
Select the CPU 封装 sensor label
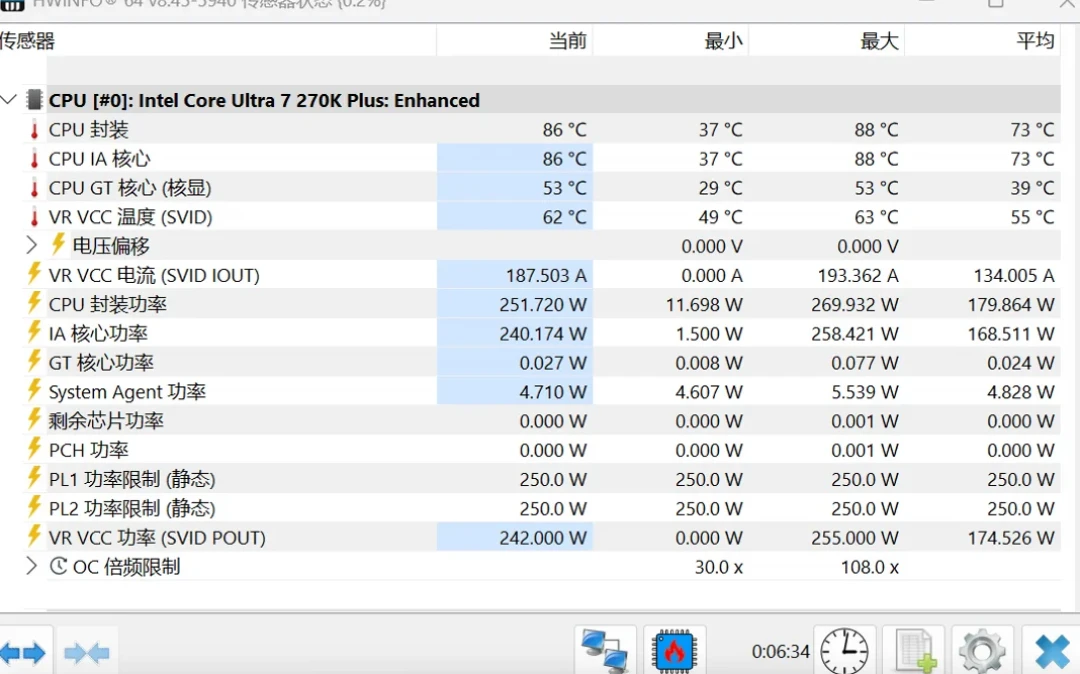point(88,129)
